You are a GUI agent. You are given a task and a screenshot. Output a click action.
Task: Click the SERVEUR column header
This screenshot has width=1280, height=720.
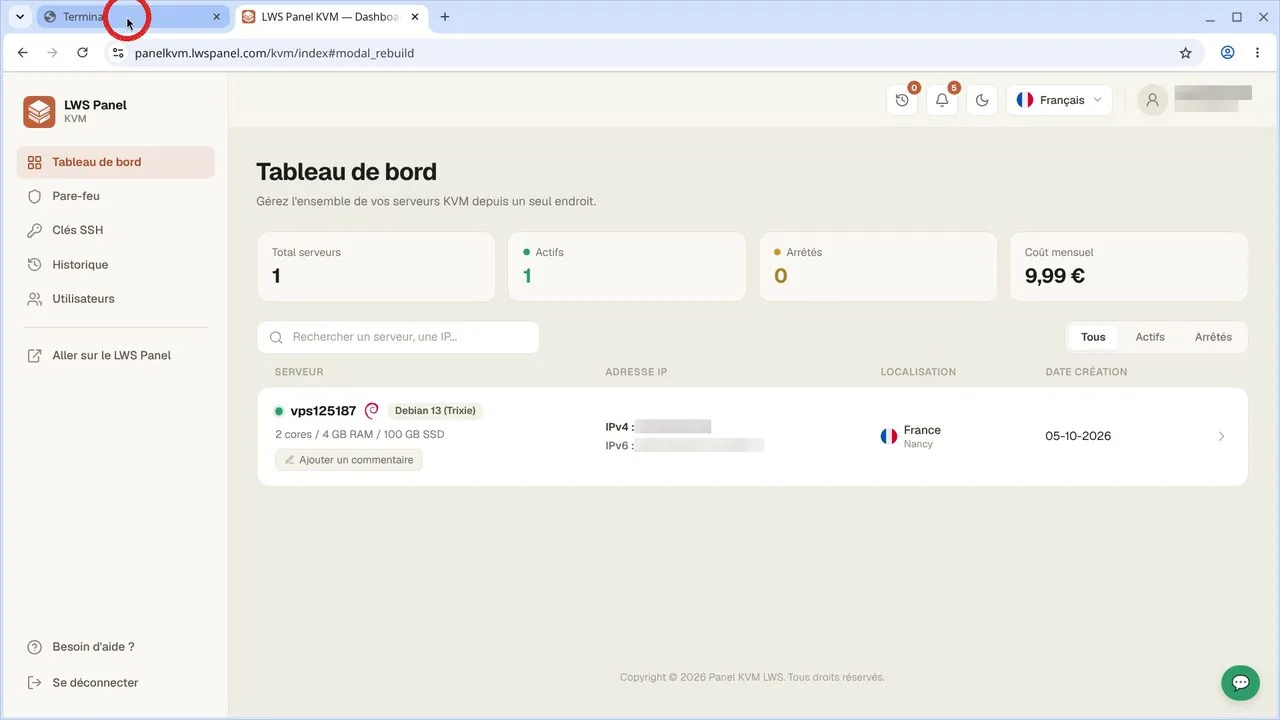tap(299, 372)
